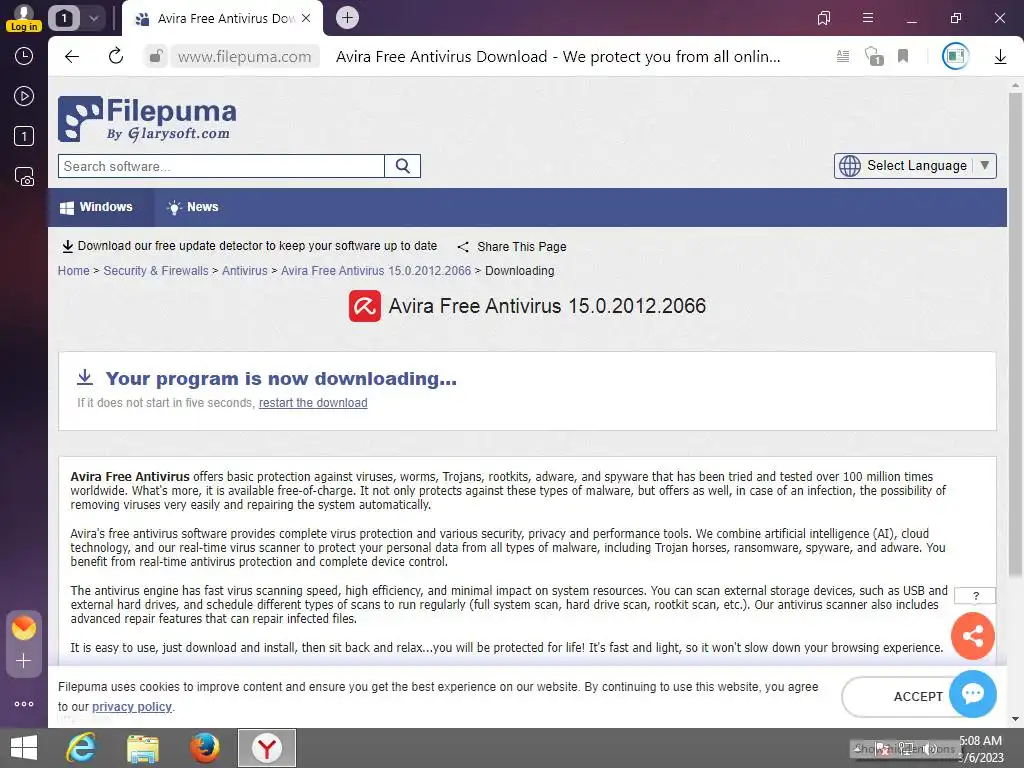Click the circular extension icon in toolbar
Image resolution: width=1024 pixels, height=768 pixels.
click(x=955, y=56)
